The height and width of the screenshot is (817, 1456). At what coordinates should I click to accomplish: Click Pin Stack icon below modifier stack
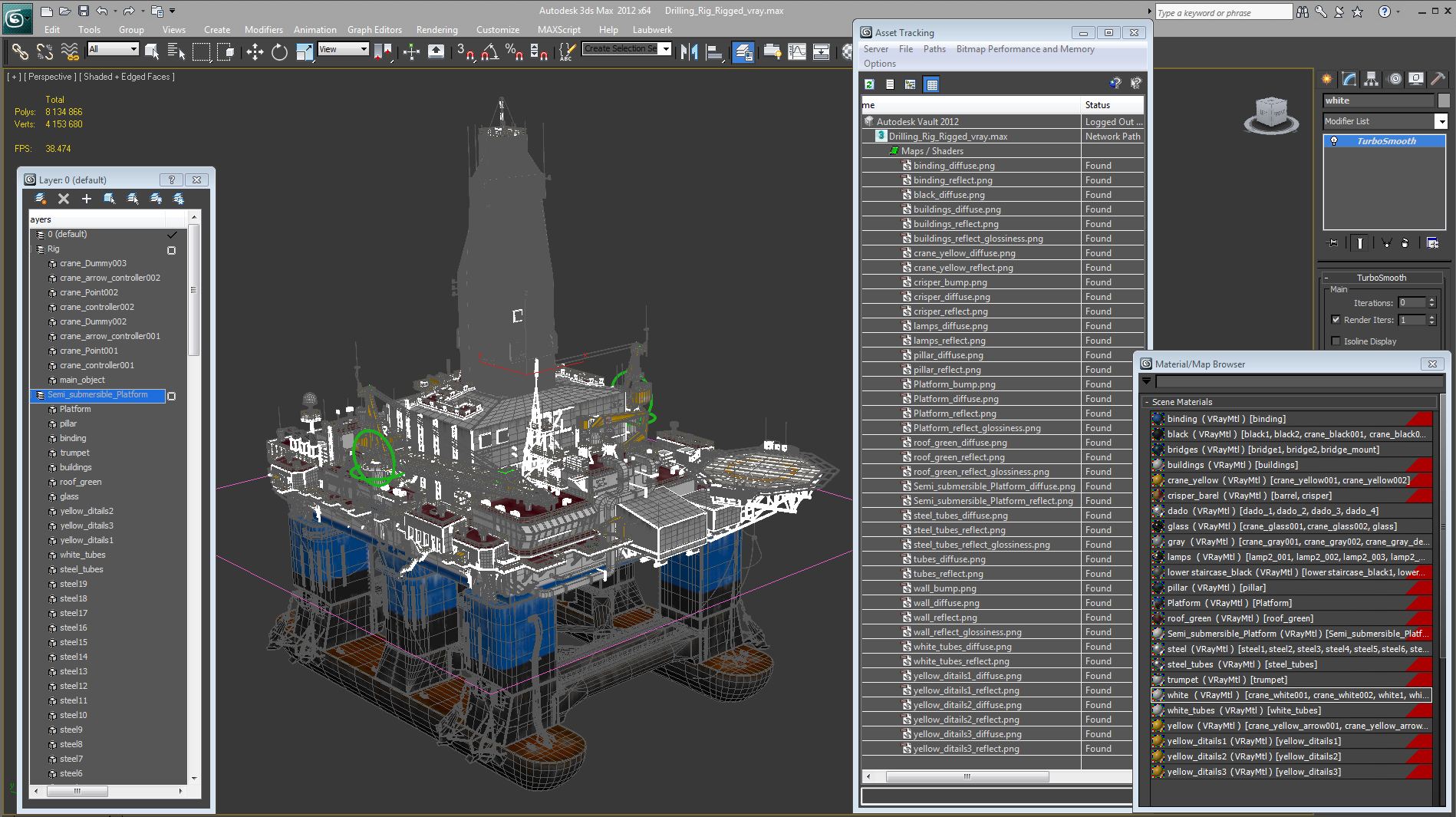pos(1333,242)
